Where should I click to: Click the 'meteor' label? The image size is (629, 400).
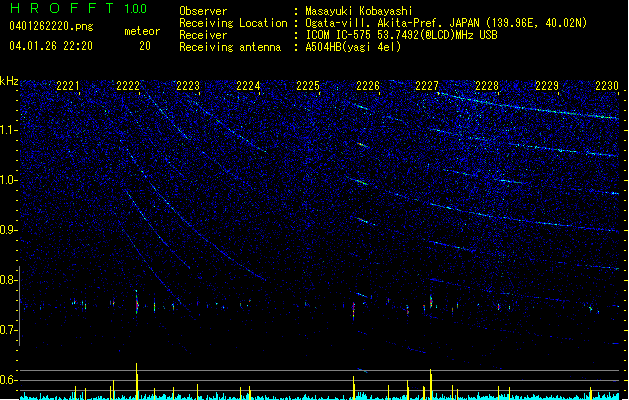click(142, 31)
